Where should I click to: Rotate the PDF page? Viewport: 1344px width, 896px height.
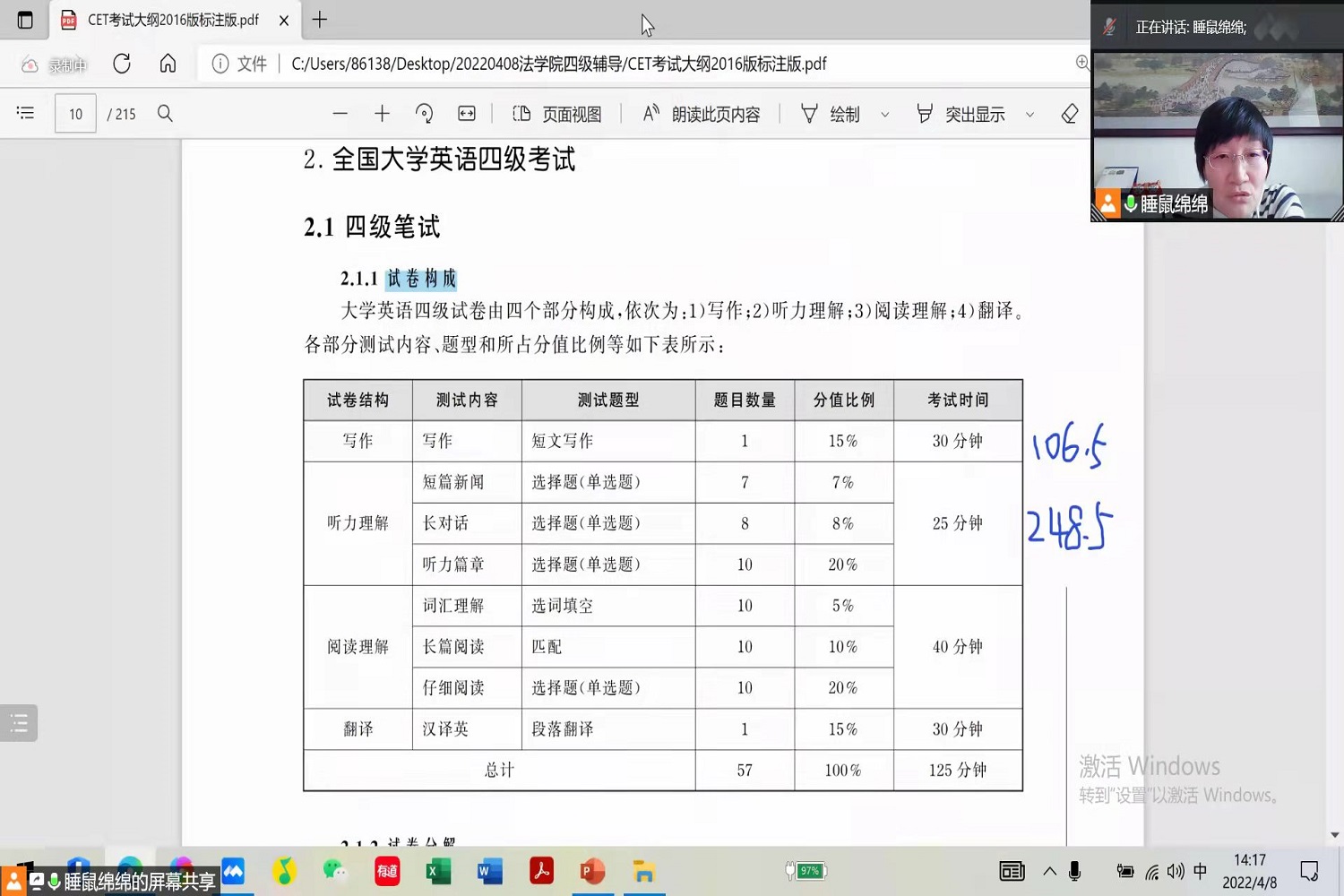pos(424,114)
